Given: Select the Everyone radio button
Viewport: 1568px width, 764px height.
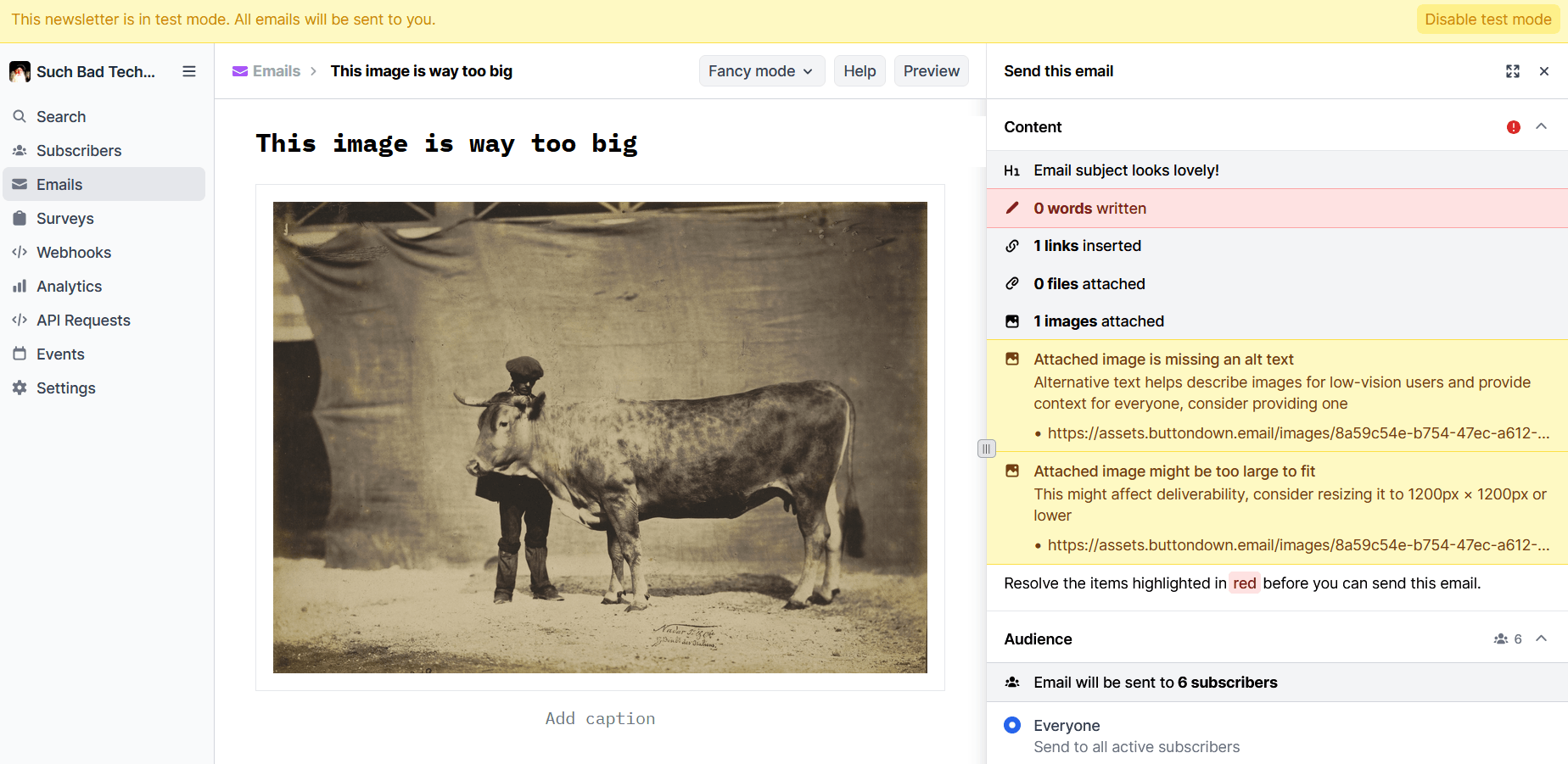Looking at the screenshot, I should coord(1012,725).
